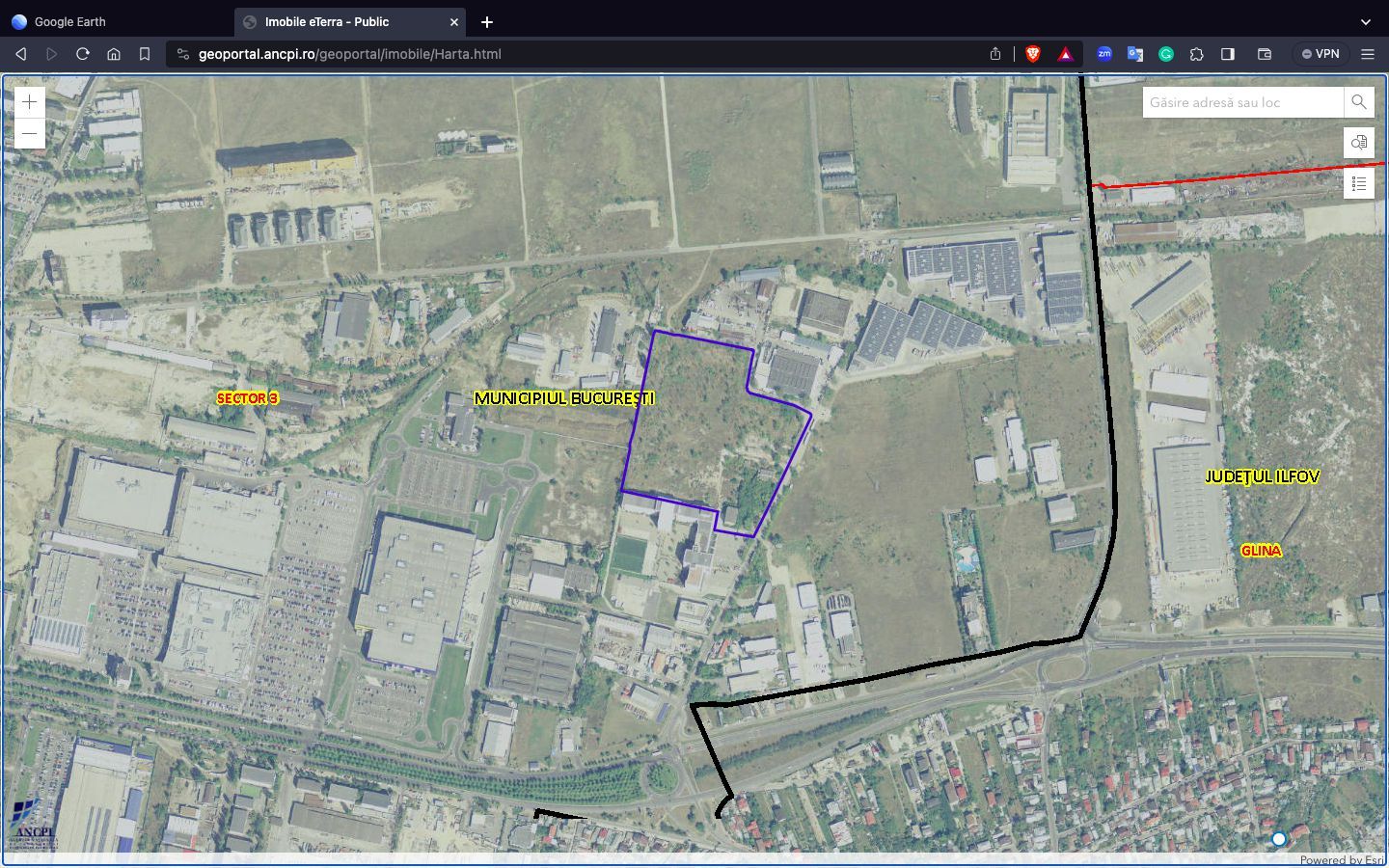Screen dimensions: 1389x868
Task: Open the Zoom browser extension
Action: coord(1103,54)
